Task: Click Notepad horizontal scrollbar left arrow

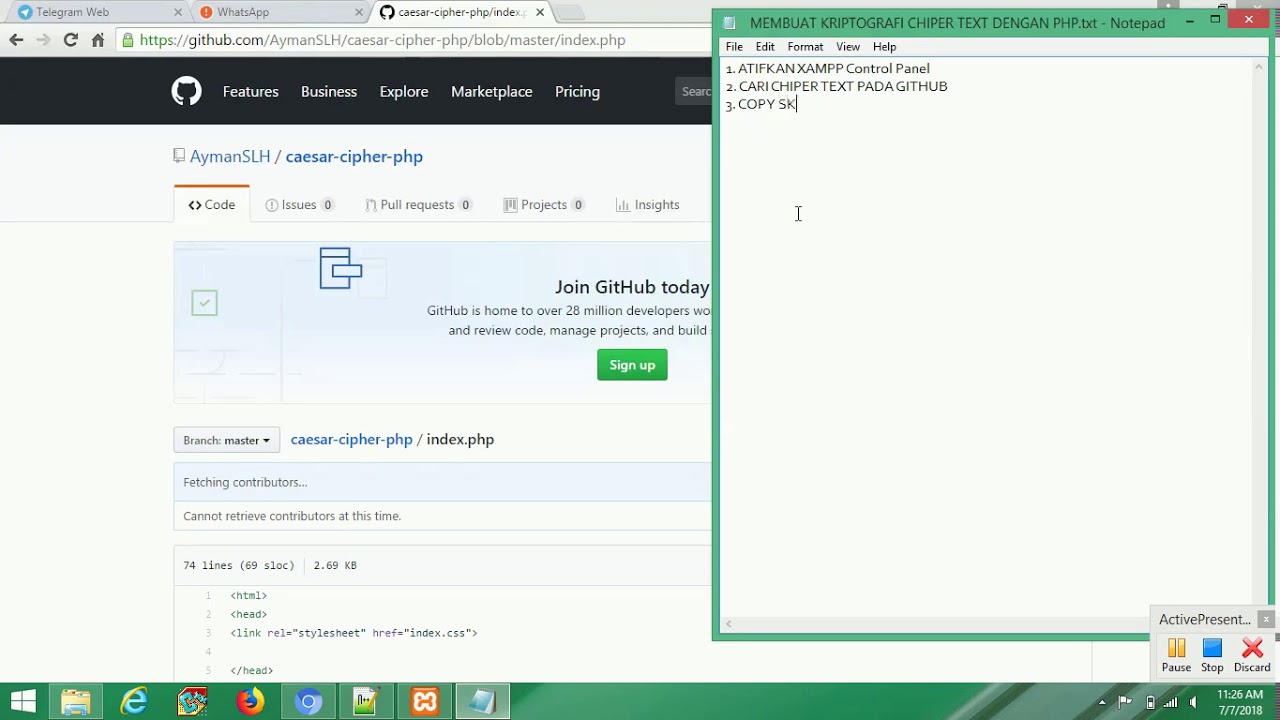Action: (x=728, y=624)
